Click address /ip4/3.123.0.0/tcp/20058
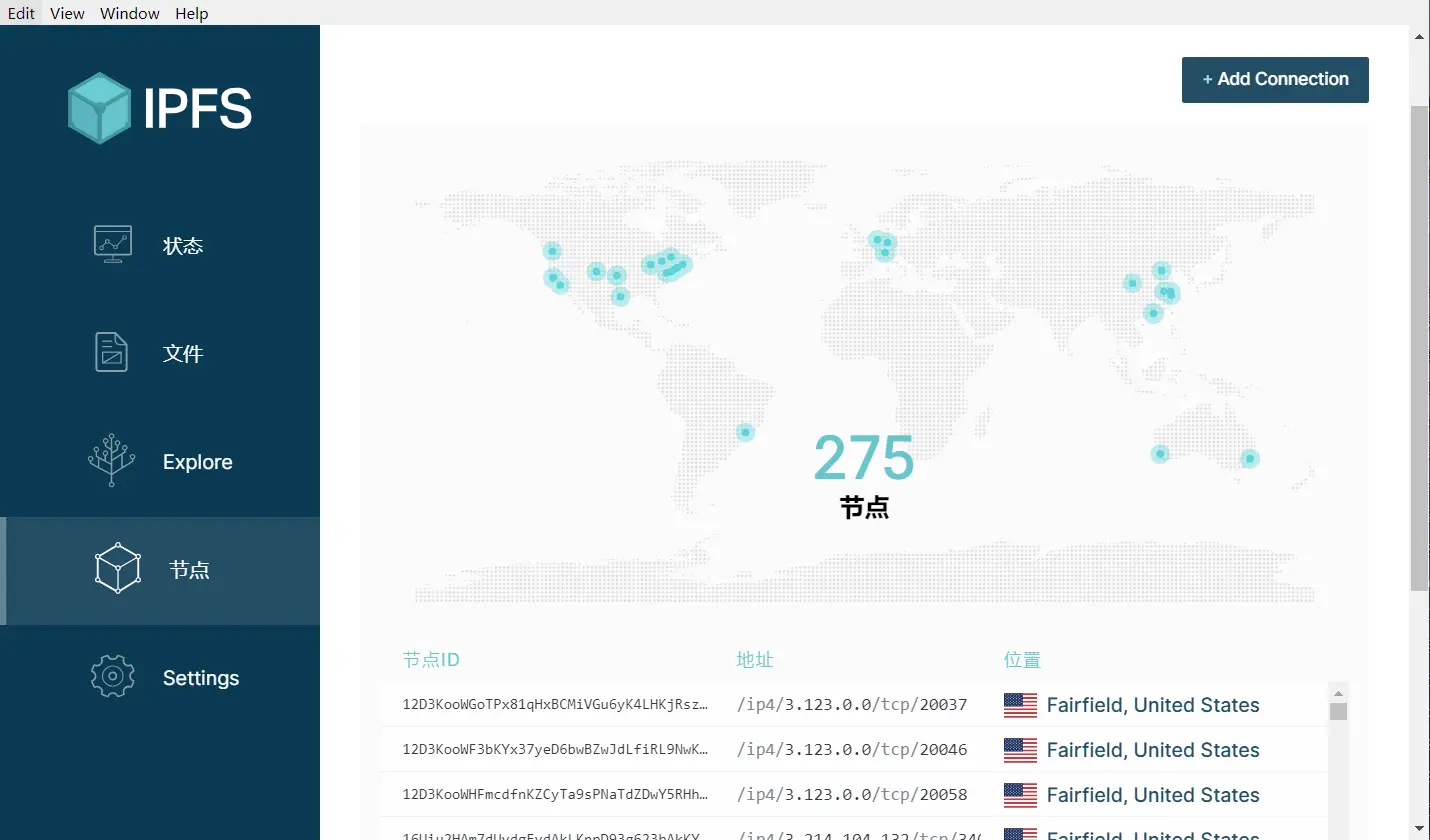 (852, 795)
